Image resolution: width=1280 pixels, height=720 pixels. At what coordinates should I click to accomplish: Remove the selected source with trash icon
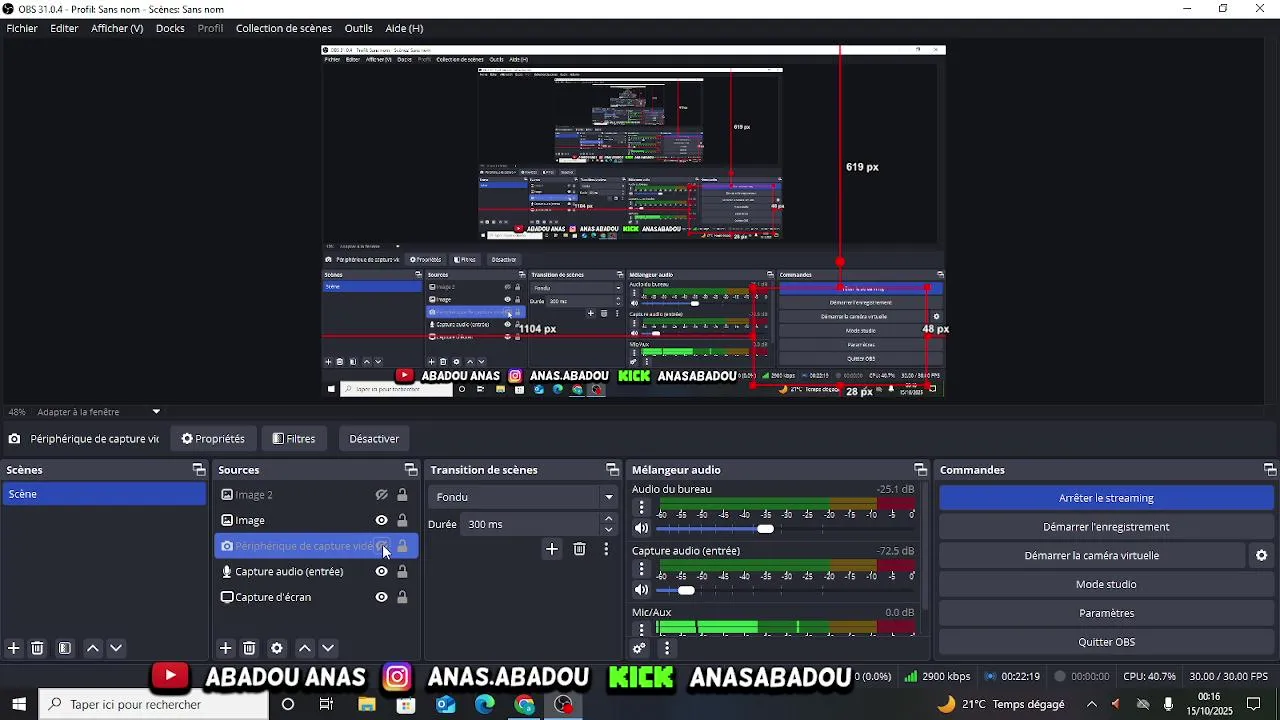pyautogui.click(x=250, y=648)
